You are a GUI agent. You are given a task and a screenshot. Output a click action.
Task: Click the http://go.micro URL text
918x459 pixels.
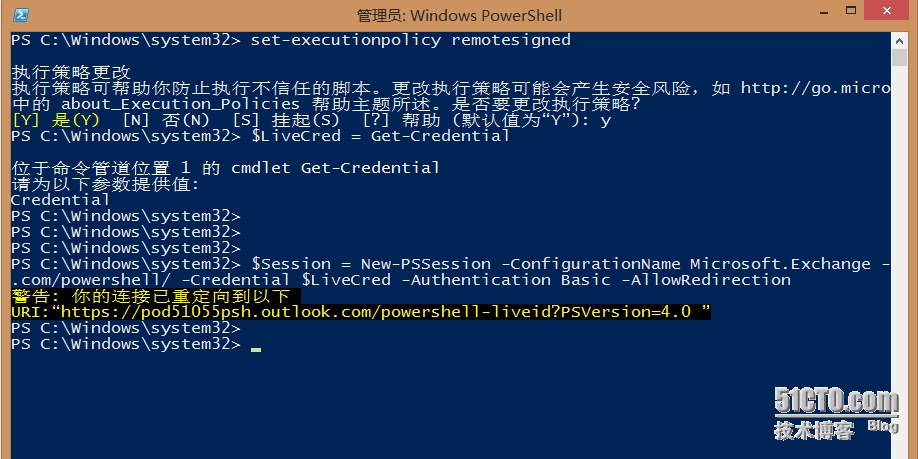815,88
